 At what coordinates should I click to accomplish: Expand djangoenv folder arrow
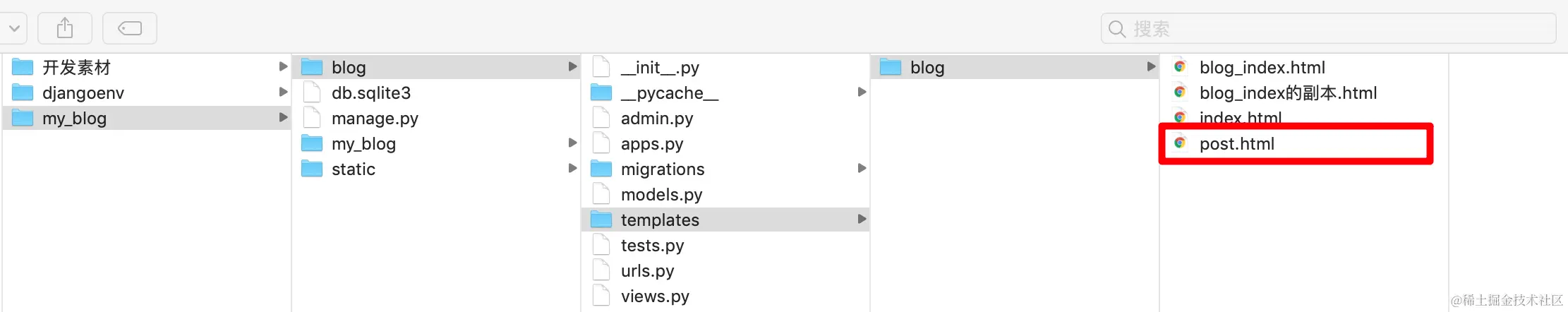(x=283, y=92)
